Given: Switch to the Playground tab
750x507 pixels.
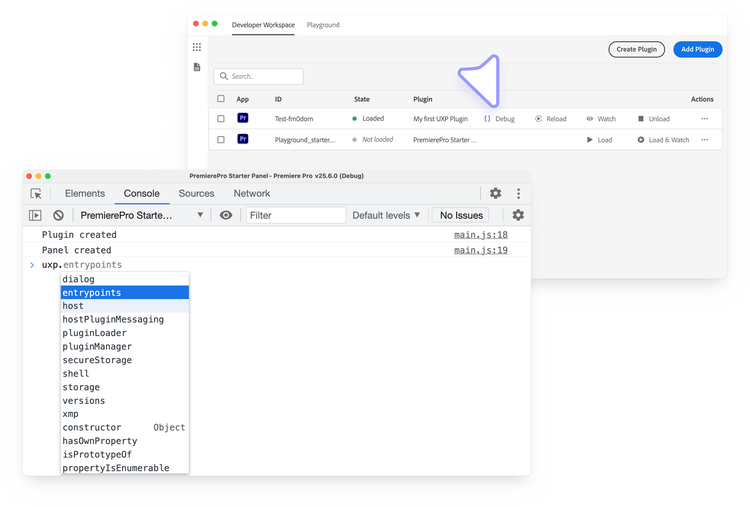Looking at the screenshot, I should [323, 25].
